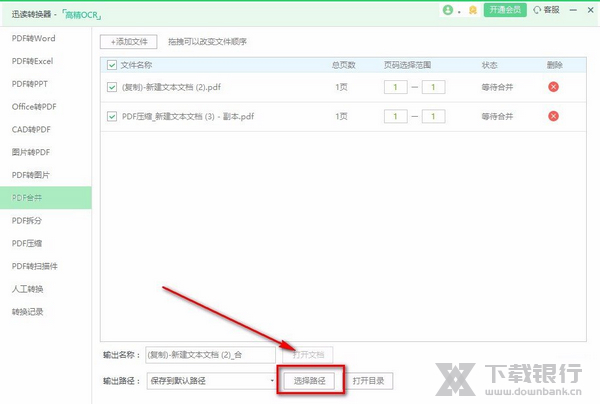Open PDF拆分 section

pos(27,220)
